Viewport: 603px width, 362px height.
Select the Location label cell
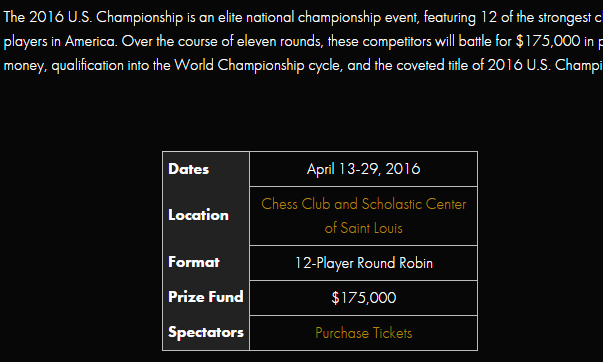coord(206,215)
